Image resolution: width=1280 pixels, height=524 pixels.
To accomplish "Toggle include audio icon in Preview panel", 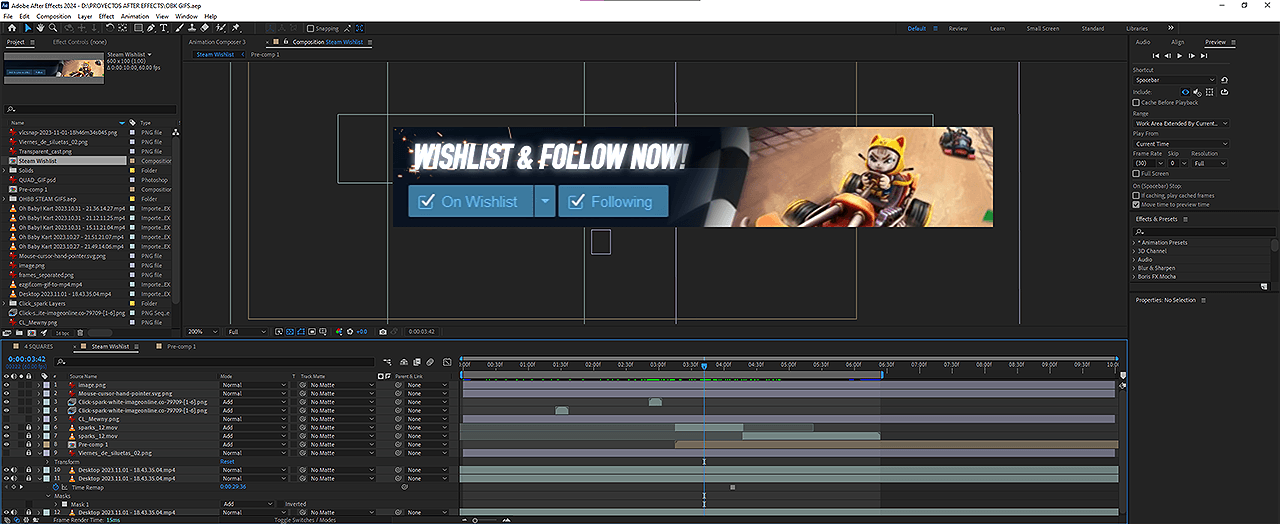I will 1197,92.
